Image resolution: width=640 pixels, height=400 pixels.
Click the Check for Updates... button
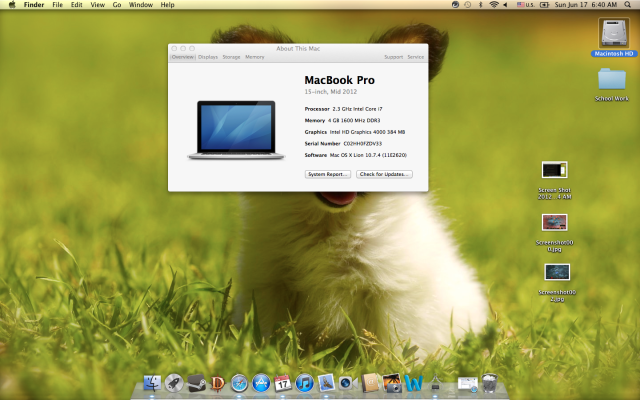(x=384, y=174)
